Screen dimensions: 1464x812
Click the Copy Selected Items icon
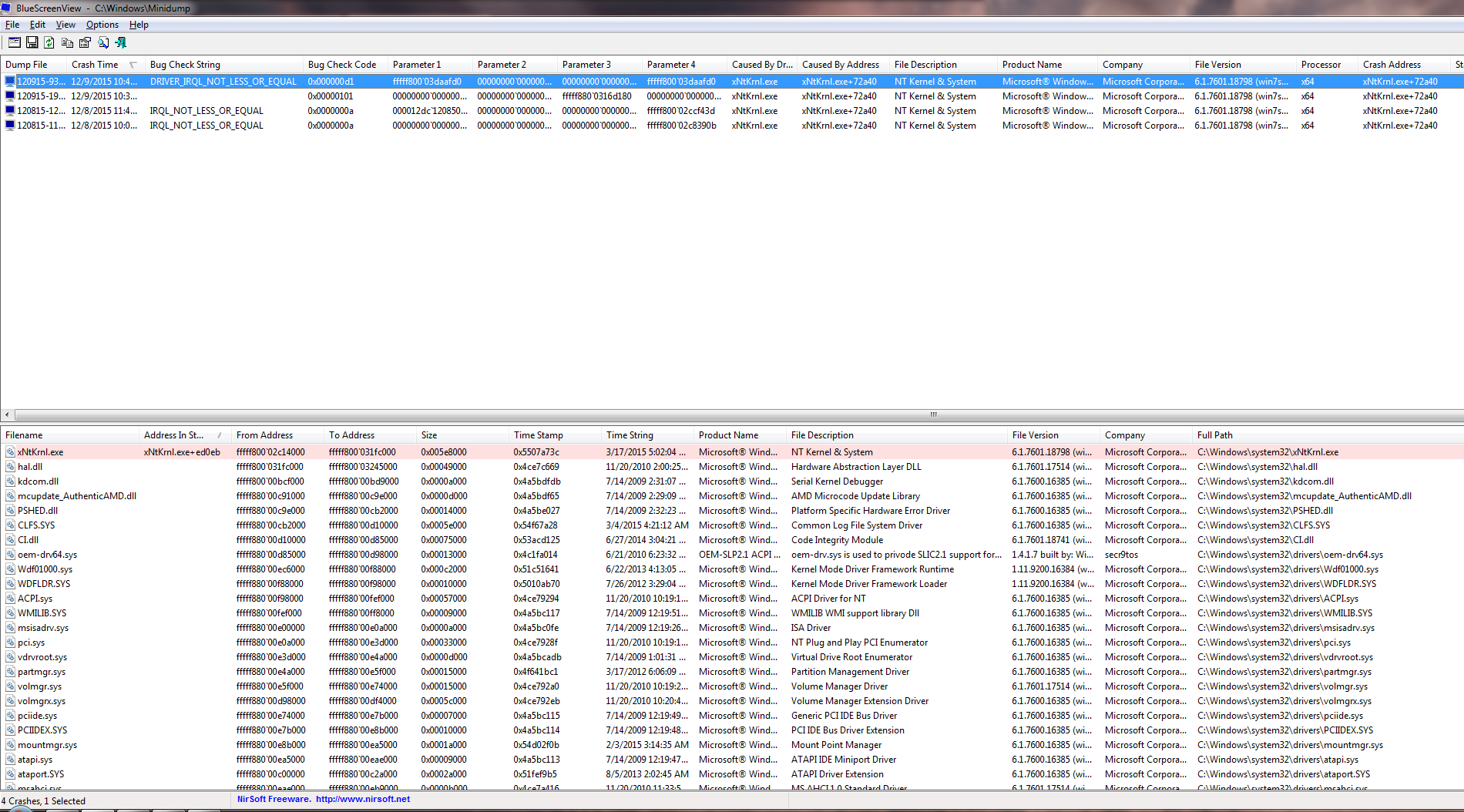[x=67, y=42]
